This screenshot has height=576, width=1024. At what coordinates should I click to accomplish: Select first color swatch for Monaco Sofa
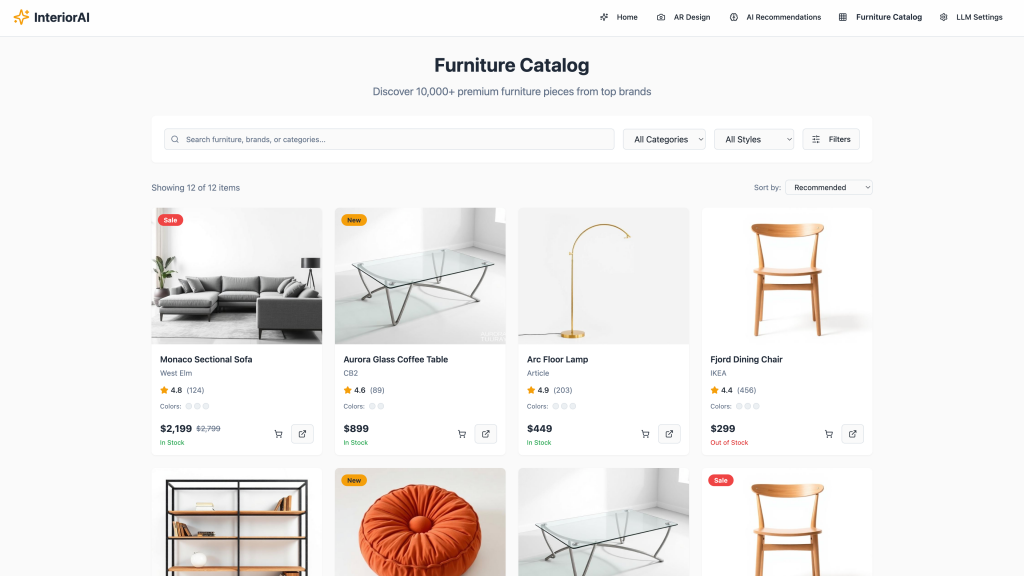[189, 406]
